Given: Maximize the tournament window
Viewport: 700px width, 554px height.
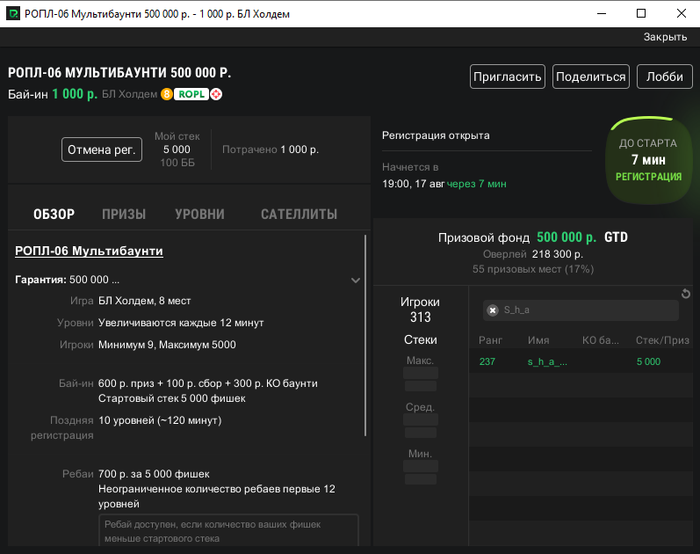Looking at the screenshot, I should pos(641,13).
